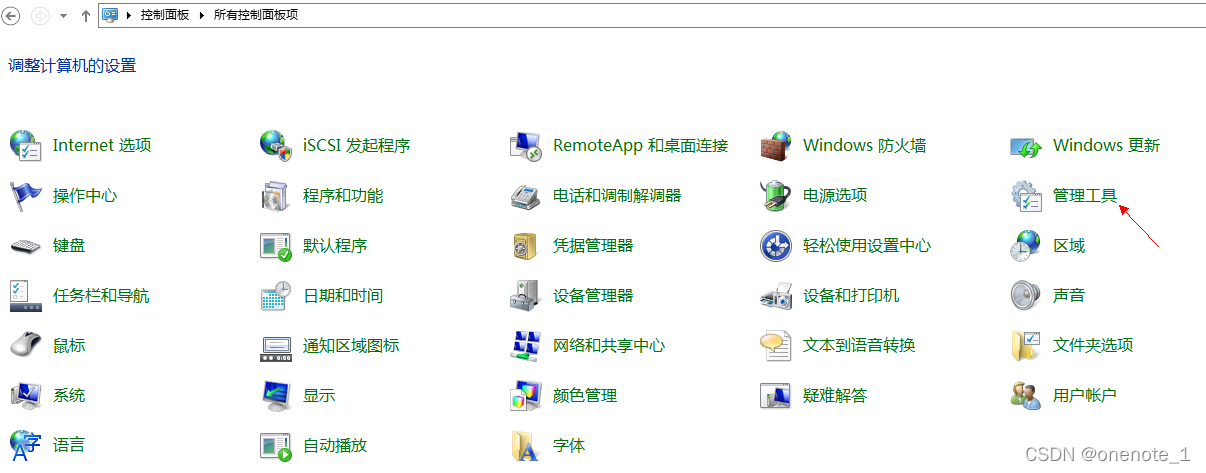Click the 疑难解答 link
The image size is (1206, 473).
point(835,395)
